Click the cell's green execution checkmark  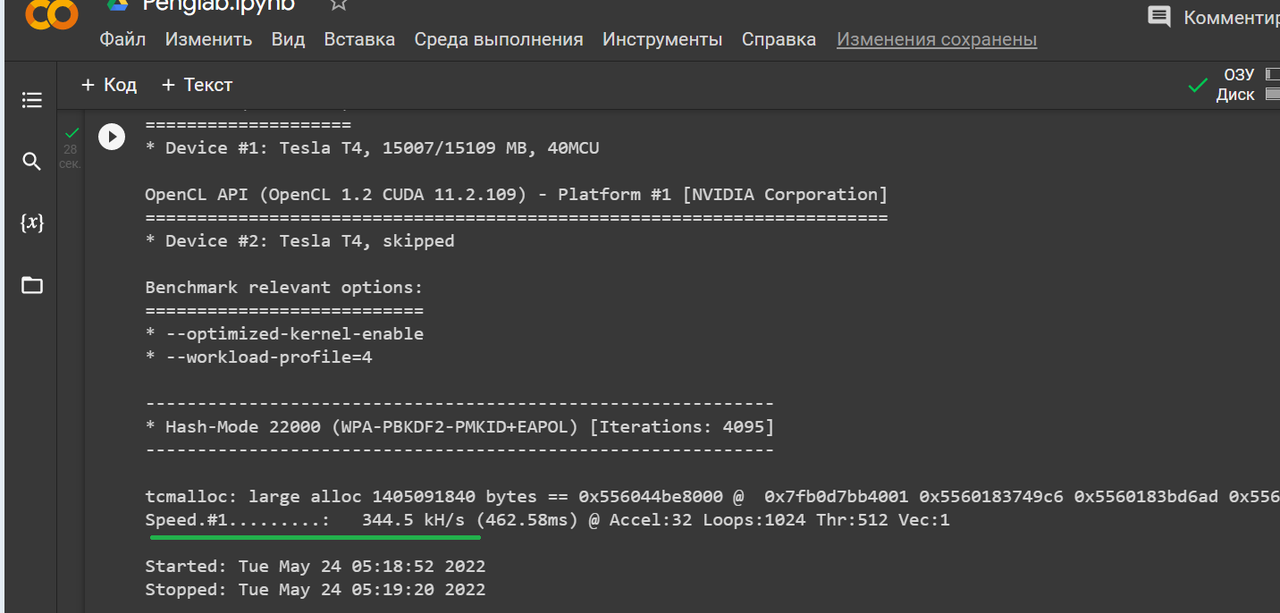pos(71,132)
